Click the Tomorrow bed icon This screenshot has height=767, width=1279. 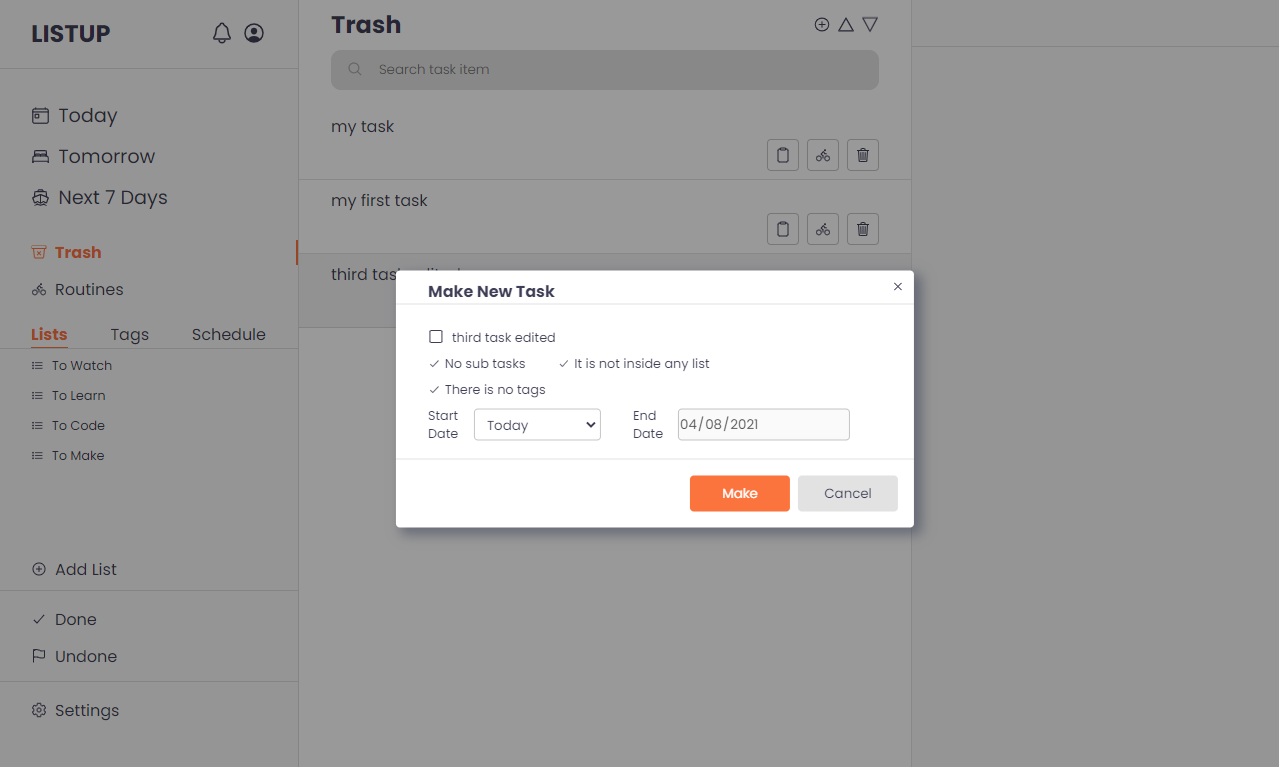click(40, 156)
